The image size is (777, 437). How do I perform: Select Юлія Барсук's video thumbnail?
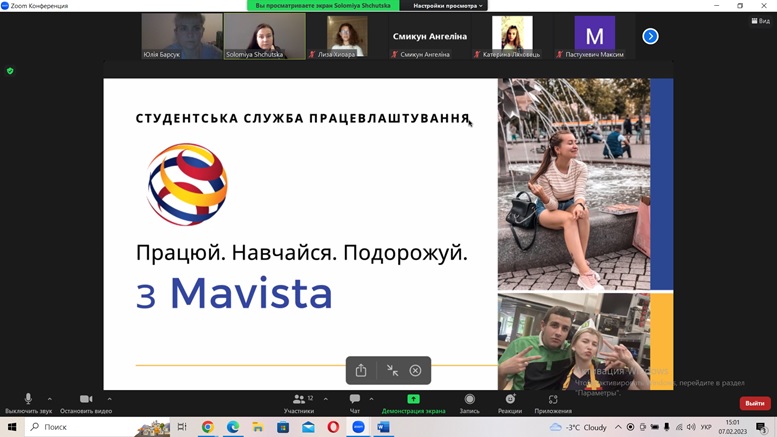pyautogui.click(x=182, y=36)
